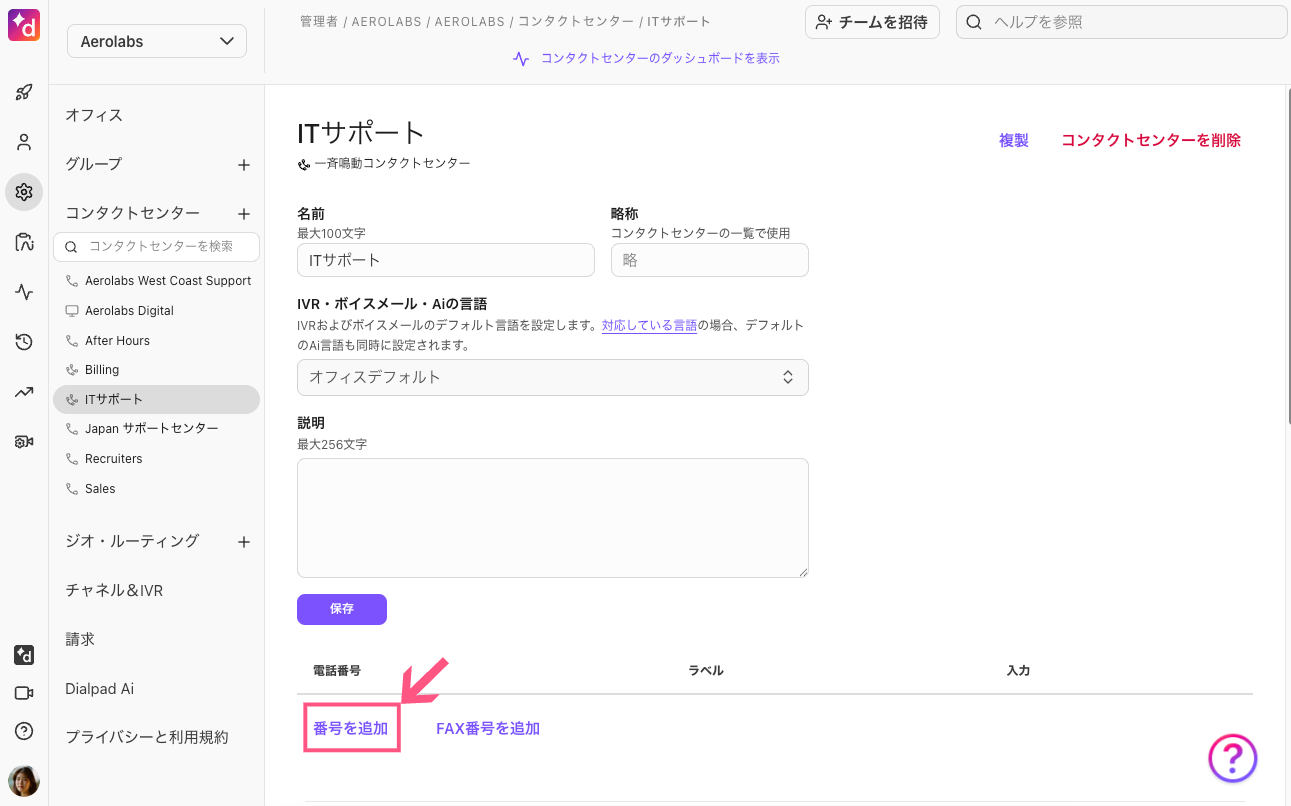This screenshot has width=1291, height=806.
Task: Open the rocket launch icon in sidebar
Action: tap(24, 93)
